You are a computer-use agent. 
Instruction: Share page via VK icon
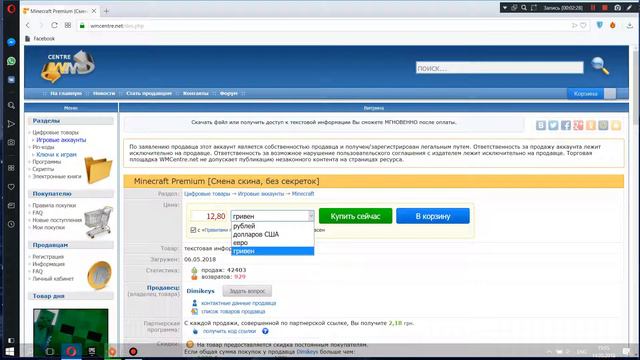(541, 125)
